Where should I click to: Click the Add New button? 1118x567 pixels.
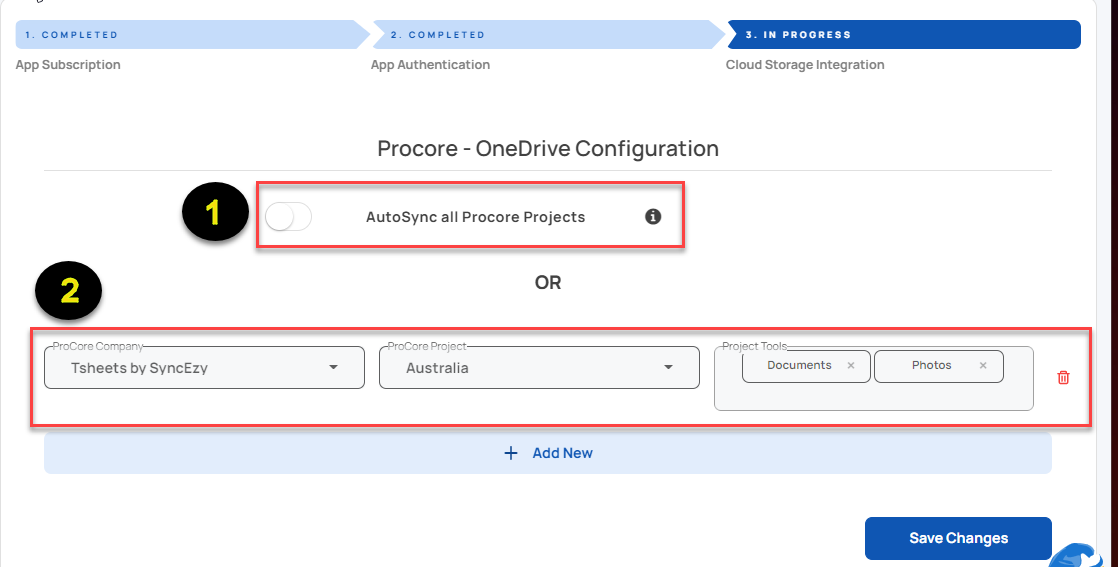point(548,453)
